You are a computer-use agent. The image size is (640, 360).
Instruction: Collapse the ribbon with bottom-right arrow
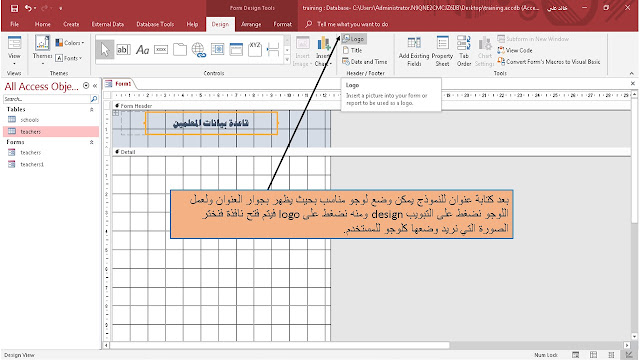point(631,73)
